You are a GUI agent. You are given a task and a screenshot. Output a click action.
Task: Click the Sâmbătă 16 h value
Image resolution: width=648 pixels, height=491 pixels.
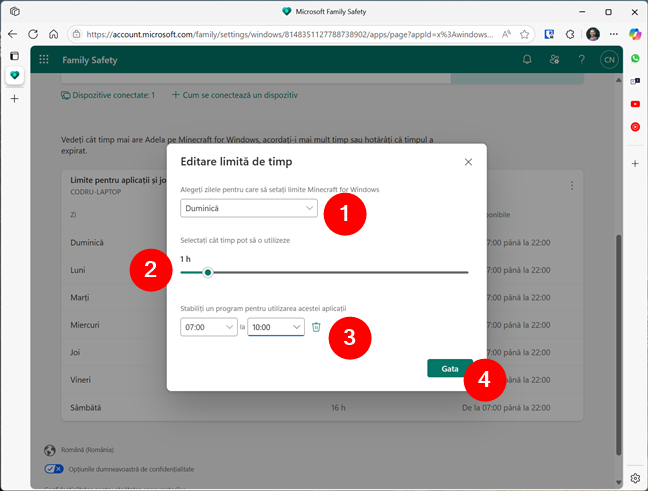pos(338,408)
